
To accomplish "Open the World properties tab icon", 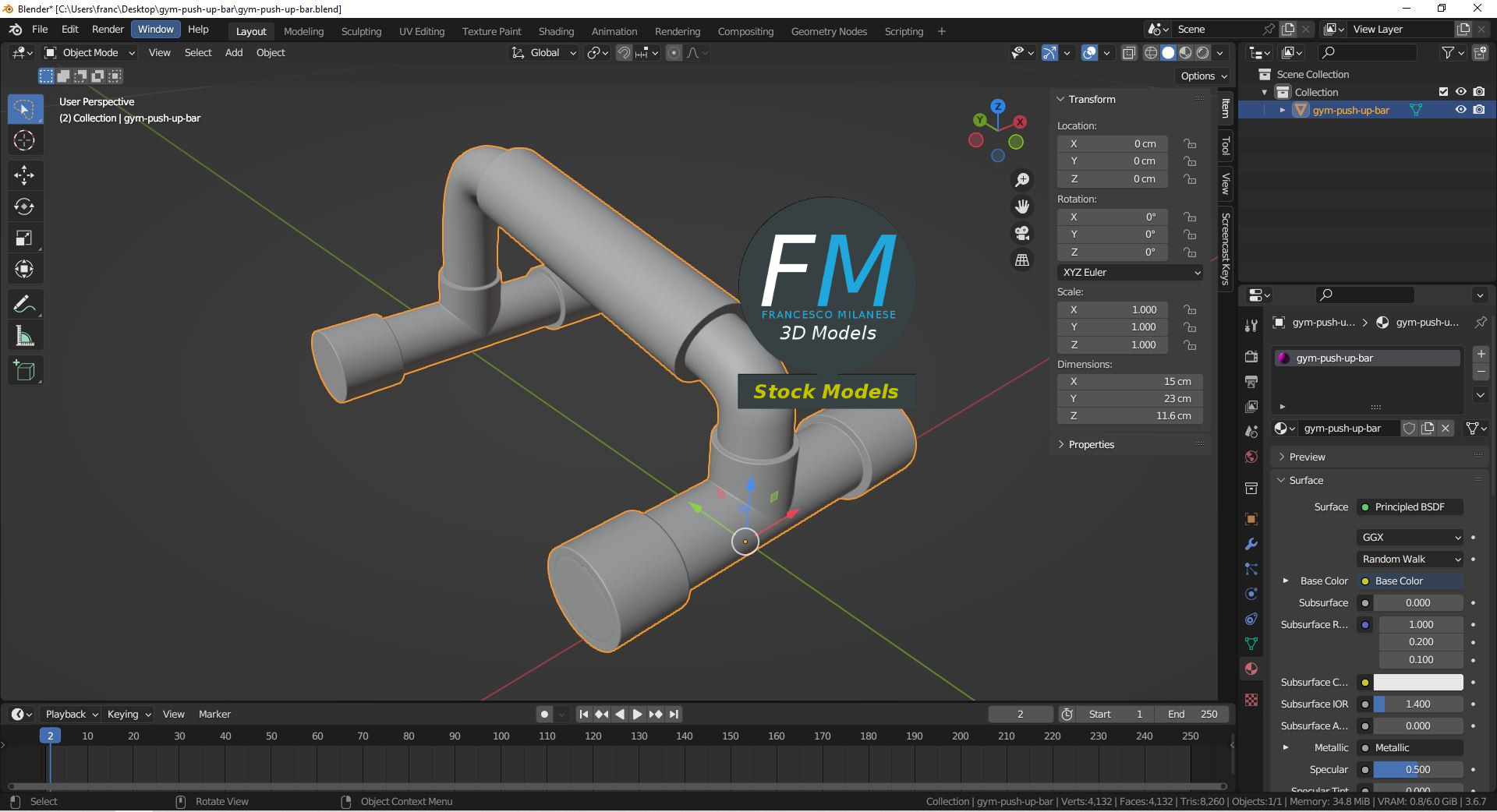I will (1251, 457).
